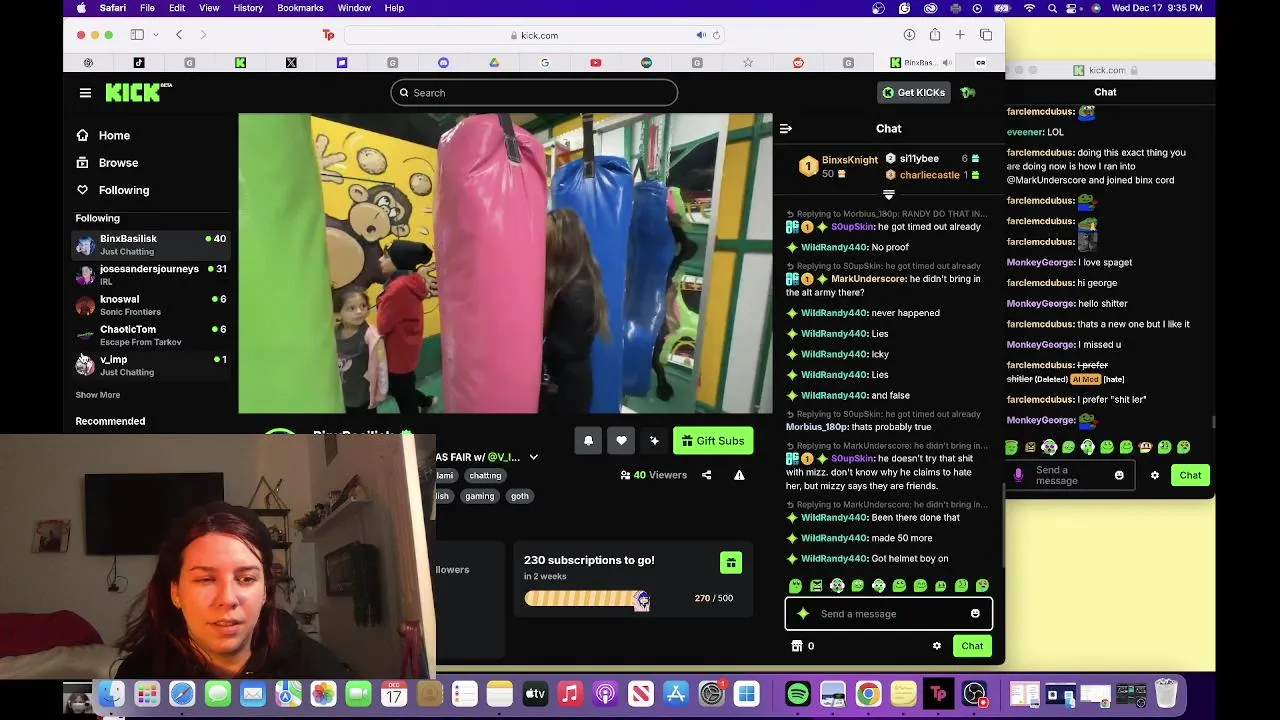Open System Settings from the Dock
1280x720 pixels.
tap(711, 694)
